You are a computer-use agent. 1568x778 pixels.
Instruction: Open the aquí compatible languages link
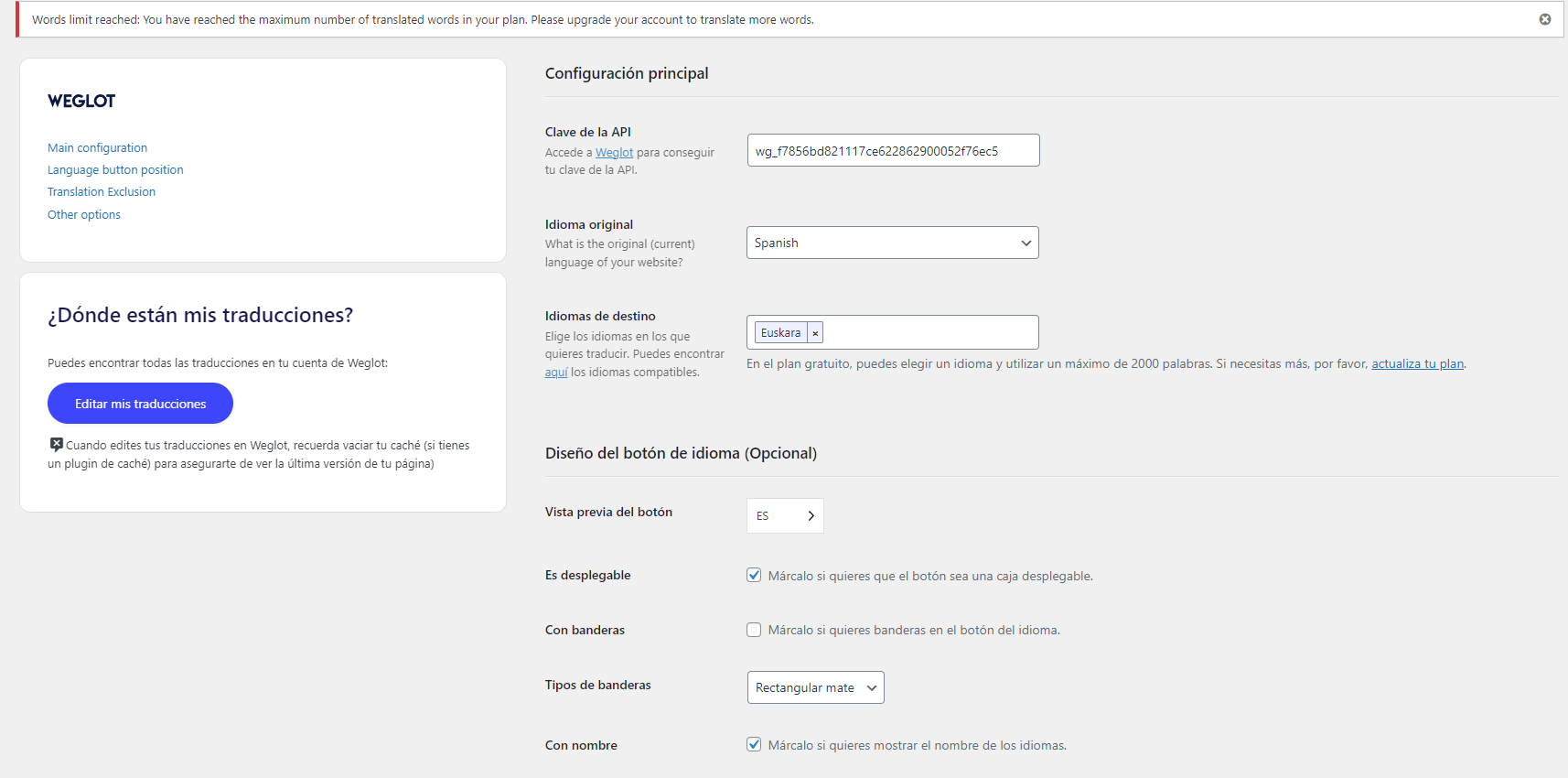click(x=556, y=373)
